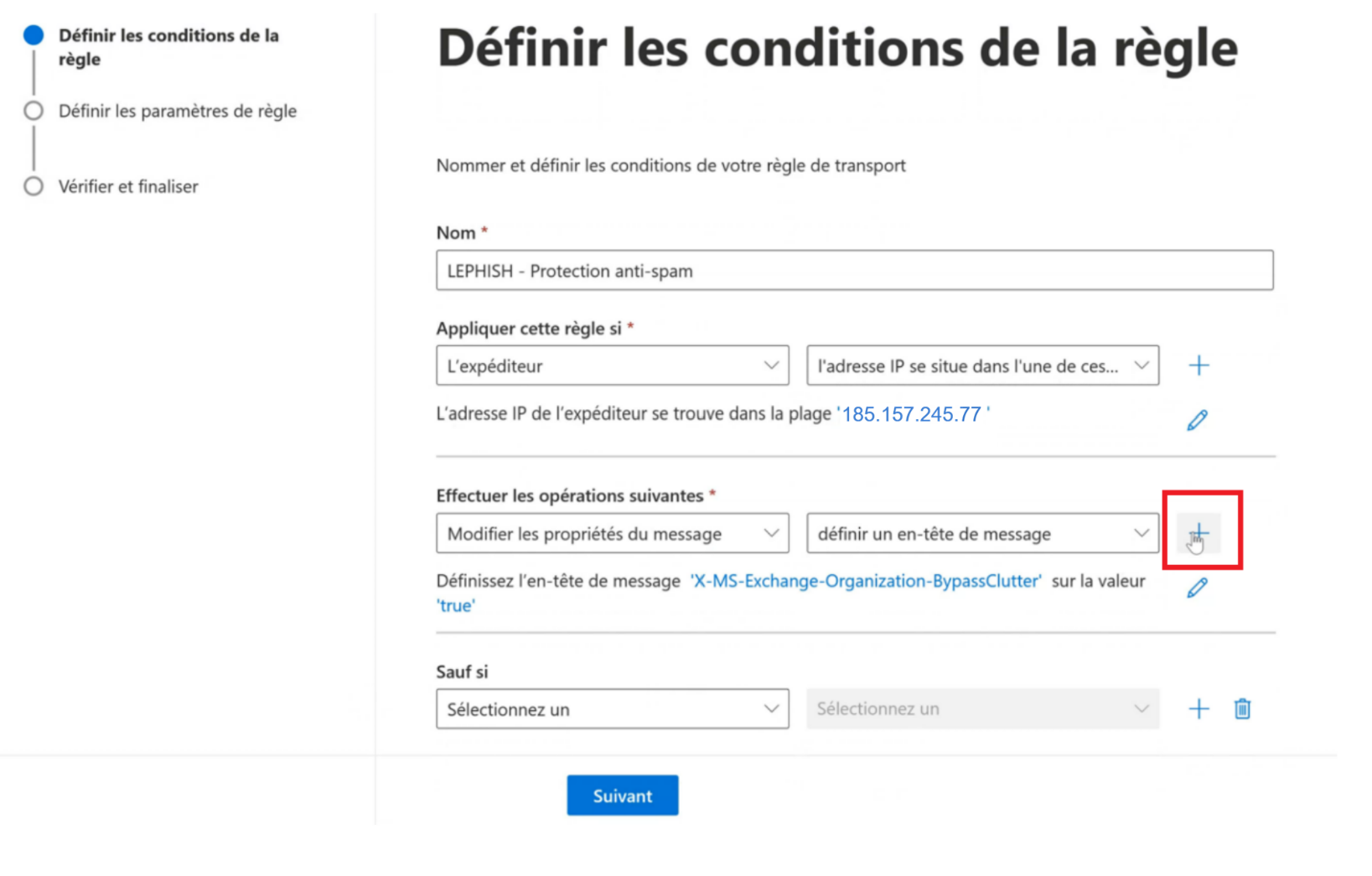Open the first 'Sélectionnez un' exception dropdown
Image resolution: width=1372 pixels, height=876 pixels.
(x=612, y=709)
